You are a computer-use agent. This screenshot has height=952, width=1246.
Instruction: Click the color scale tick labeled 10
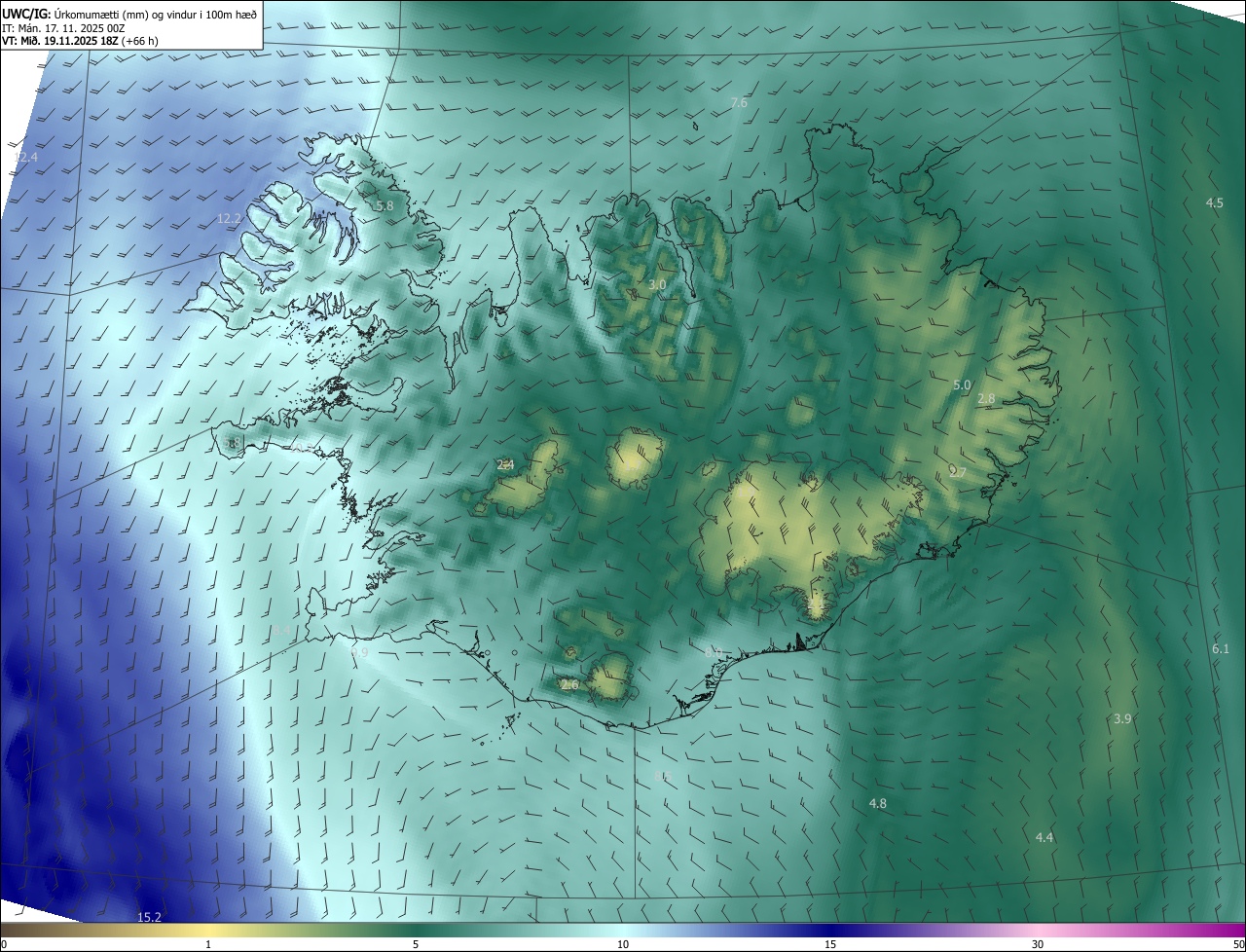(x=623, y=944)
